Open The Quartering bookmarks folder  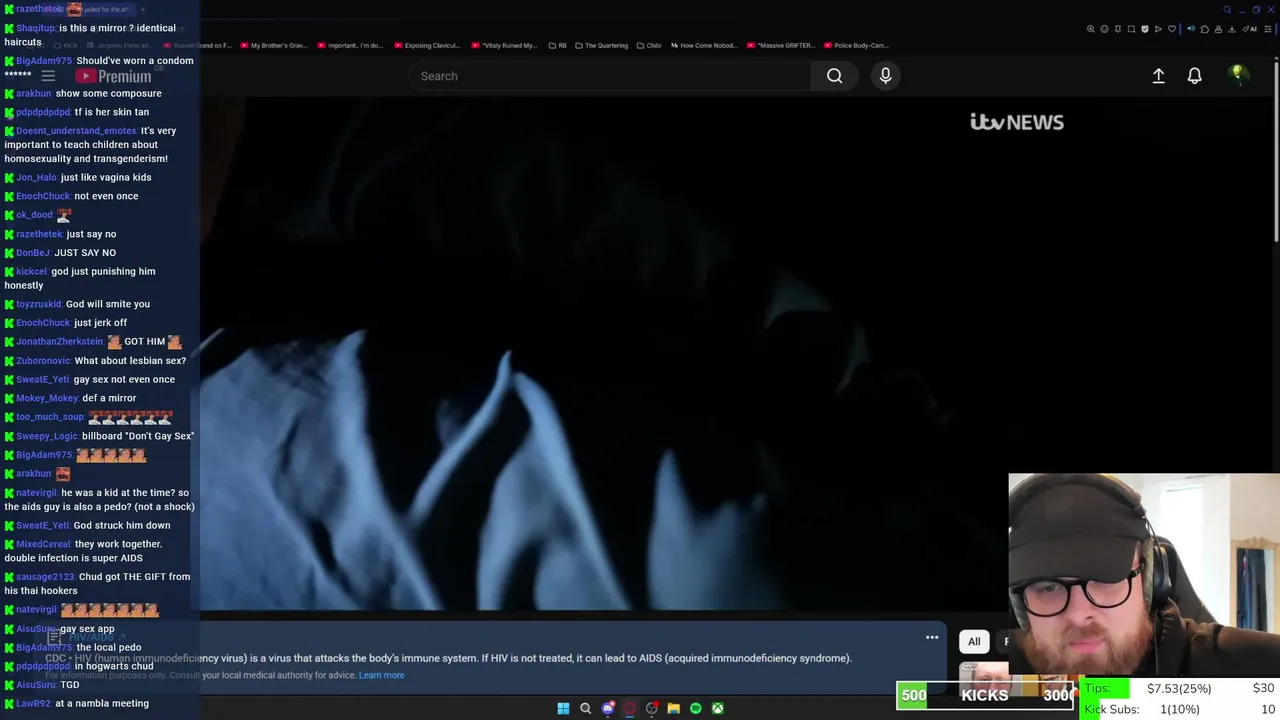coord(601,45)
